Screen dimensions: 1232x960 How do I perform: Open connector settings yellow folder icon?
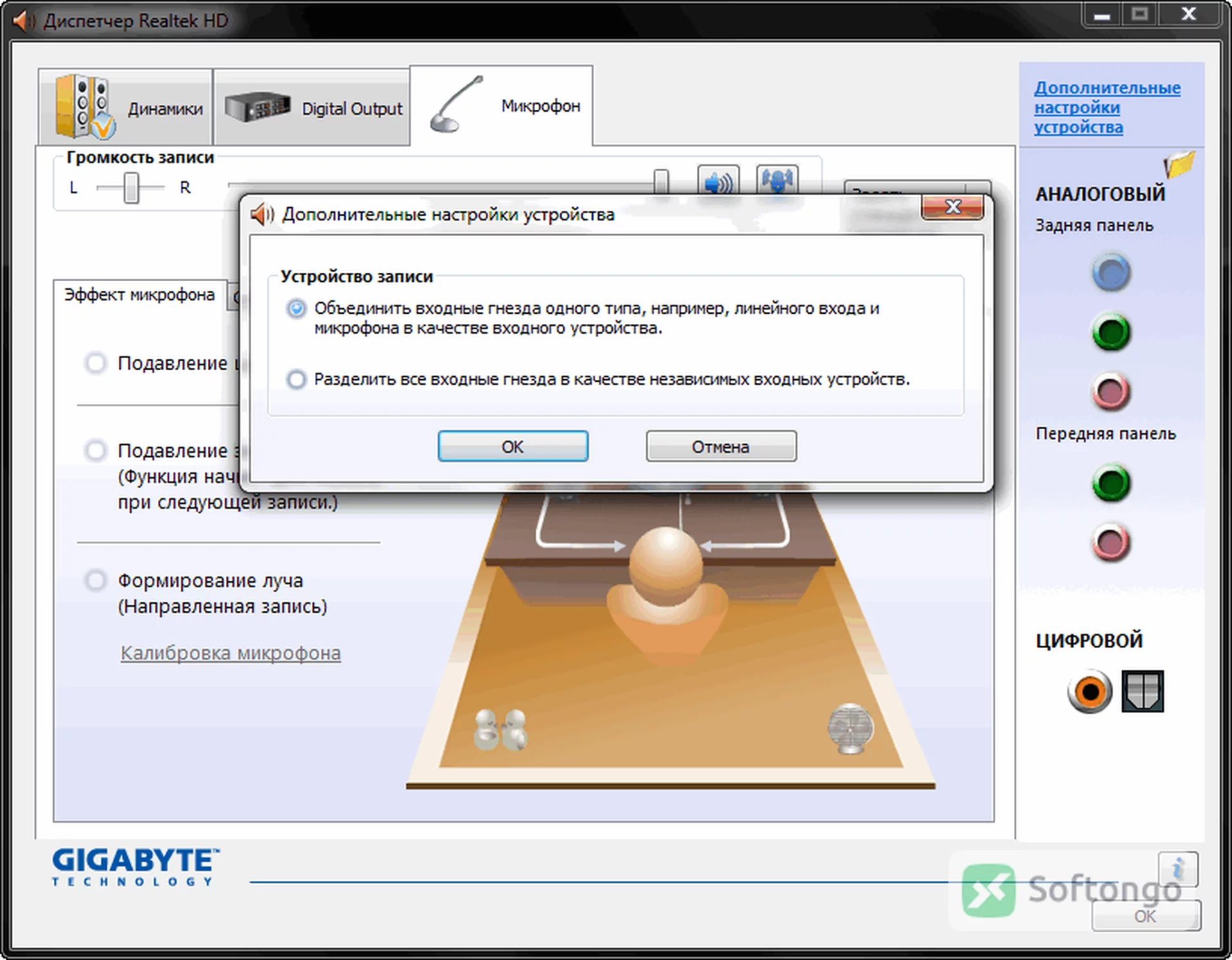1179,165
